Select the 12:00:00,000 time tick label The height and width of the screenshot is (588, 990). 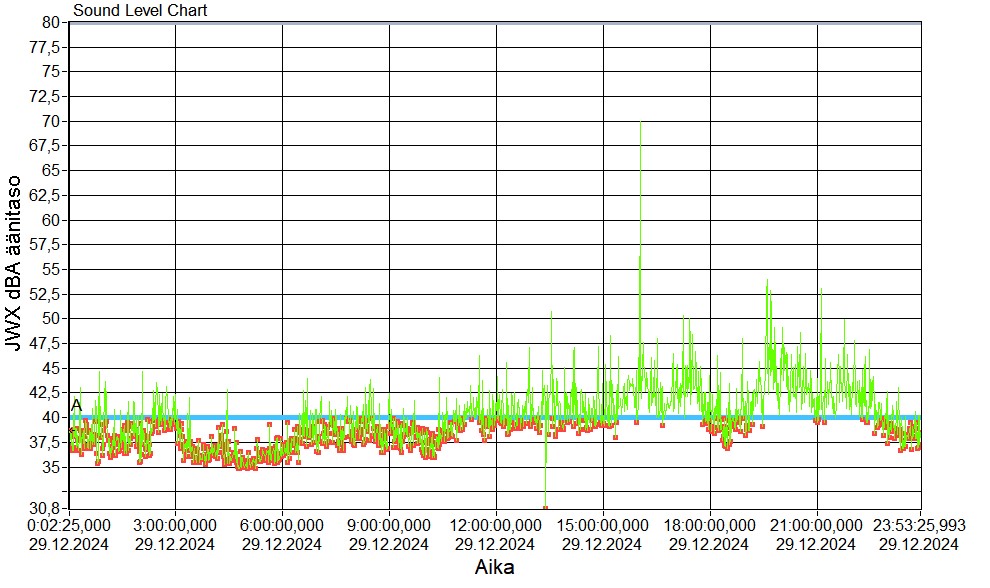tap(495, 526)
